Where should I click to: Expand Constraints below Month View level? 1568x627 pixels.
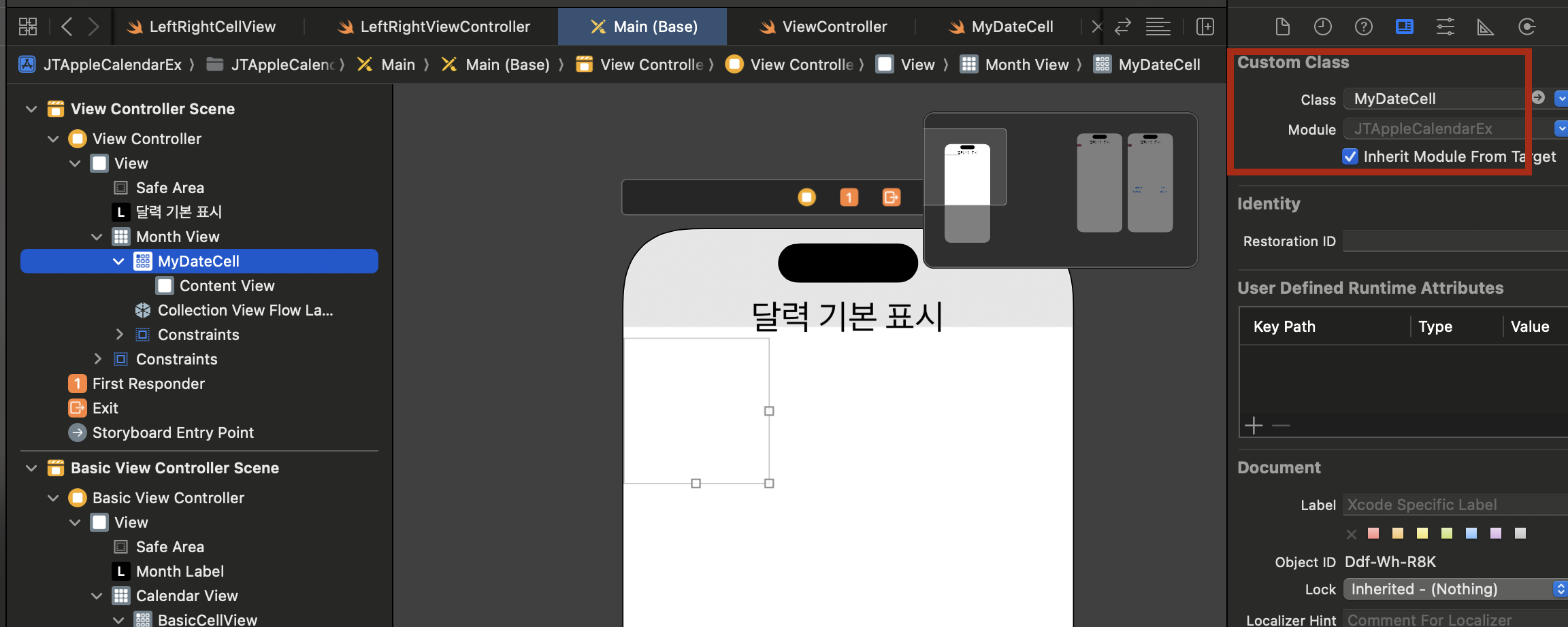click(x=97, y=359)
